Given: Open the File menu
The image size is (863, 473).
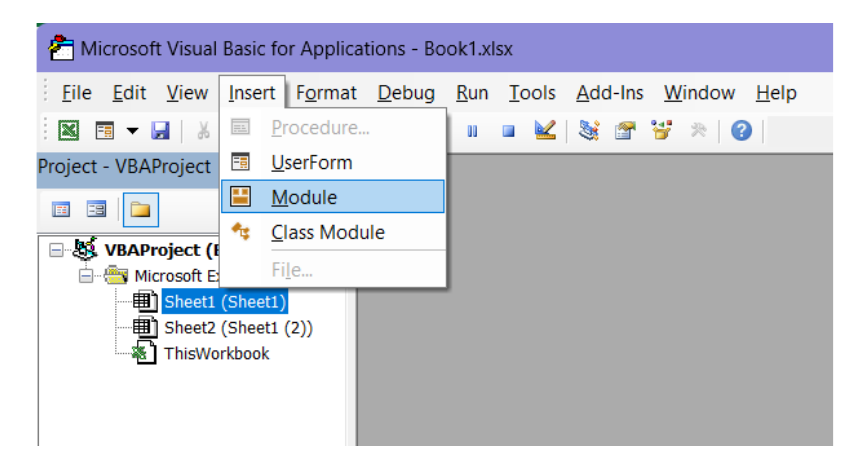Looking at the screenshot, I should pyautogui.click(x=77, y=93).
